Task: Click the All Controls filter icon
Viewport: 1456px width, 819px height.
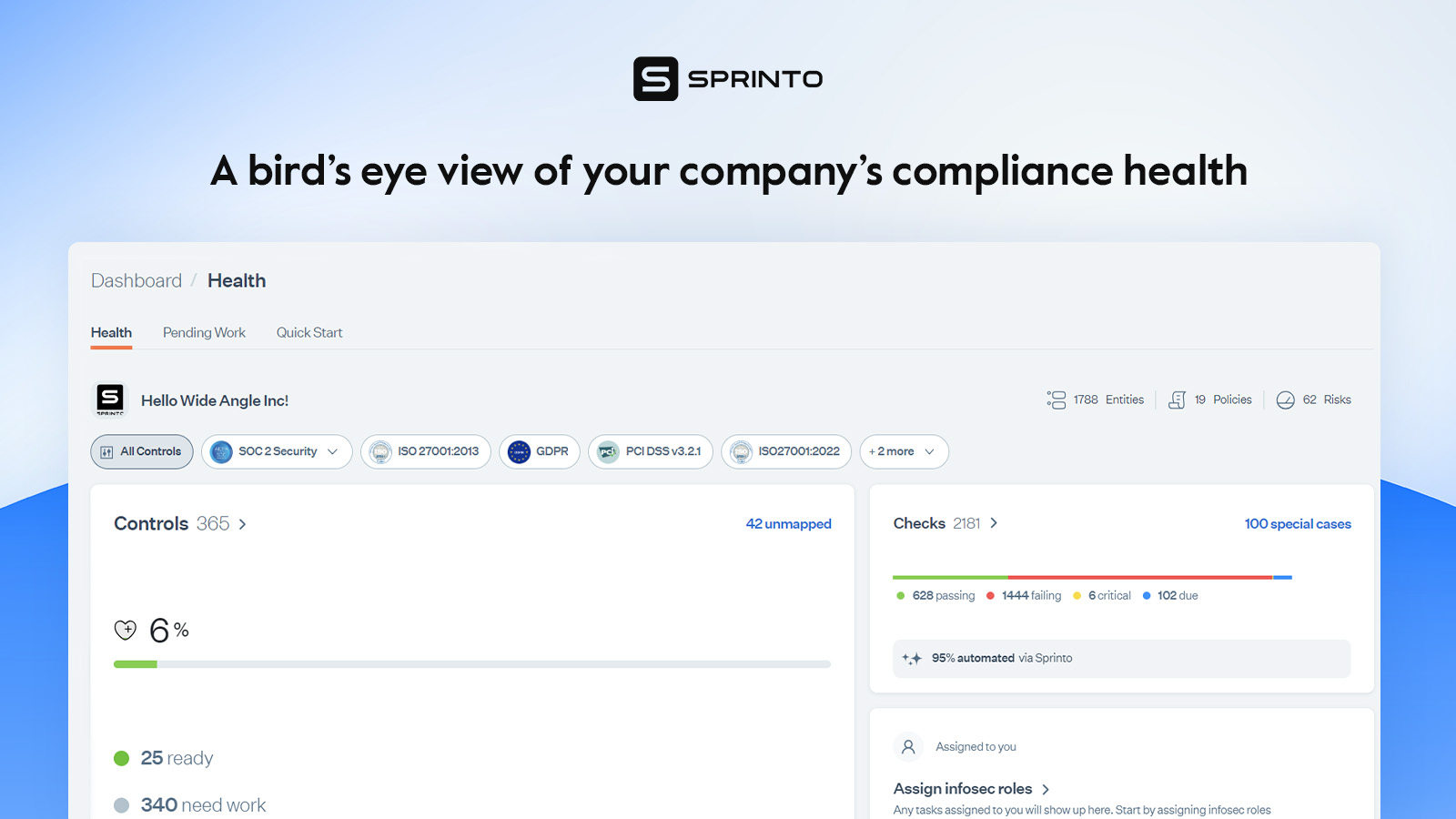Action: [x=106, y=451]
